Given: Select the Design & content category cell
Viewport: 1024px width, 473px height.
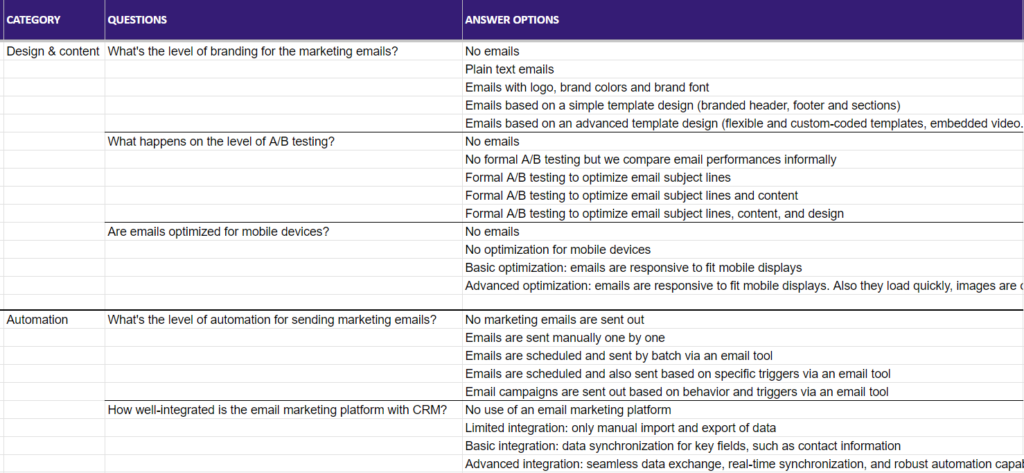Looking at the screenshot, I should [x=53, y=51].
